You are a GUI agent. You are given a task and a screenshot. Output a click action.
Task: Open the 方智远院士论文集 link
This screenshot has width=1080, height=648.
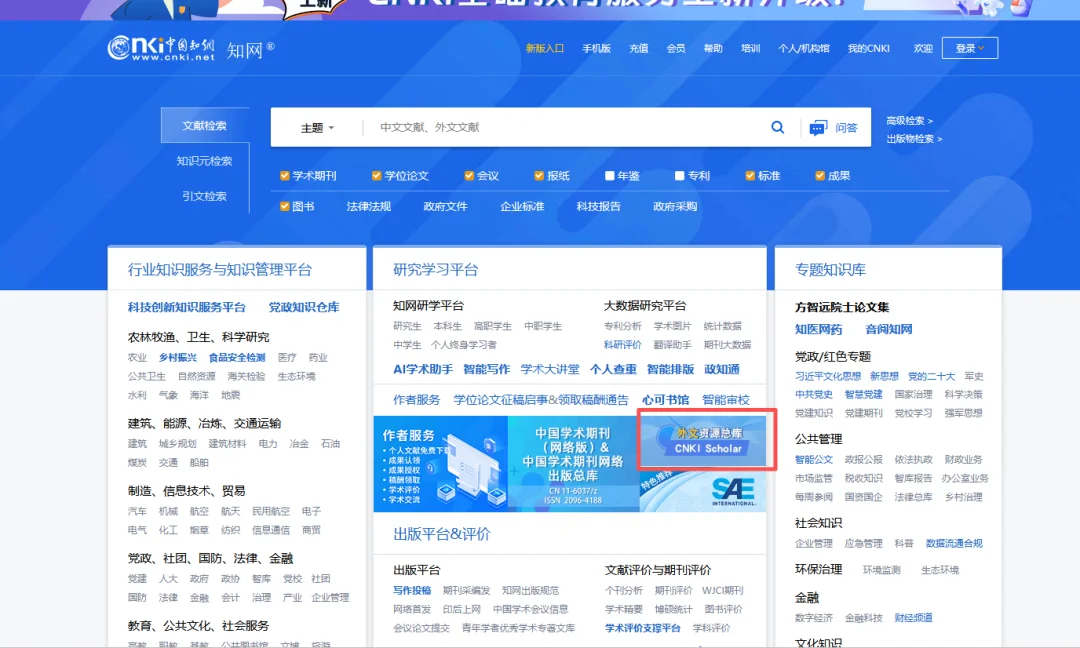[842, 307]
